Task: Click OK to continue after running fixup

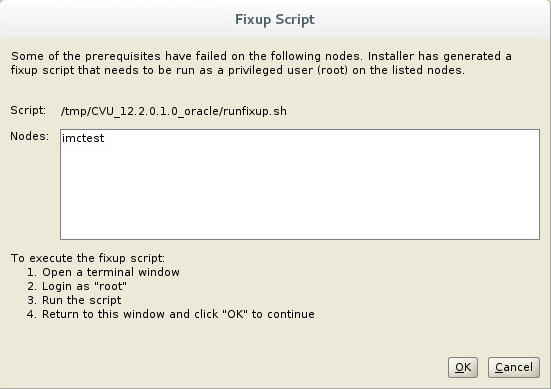Action: [462, 367]
